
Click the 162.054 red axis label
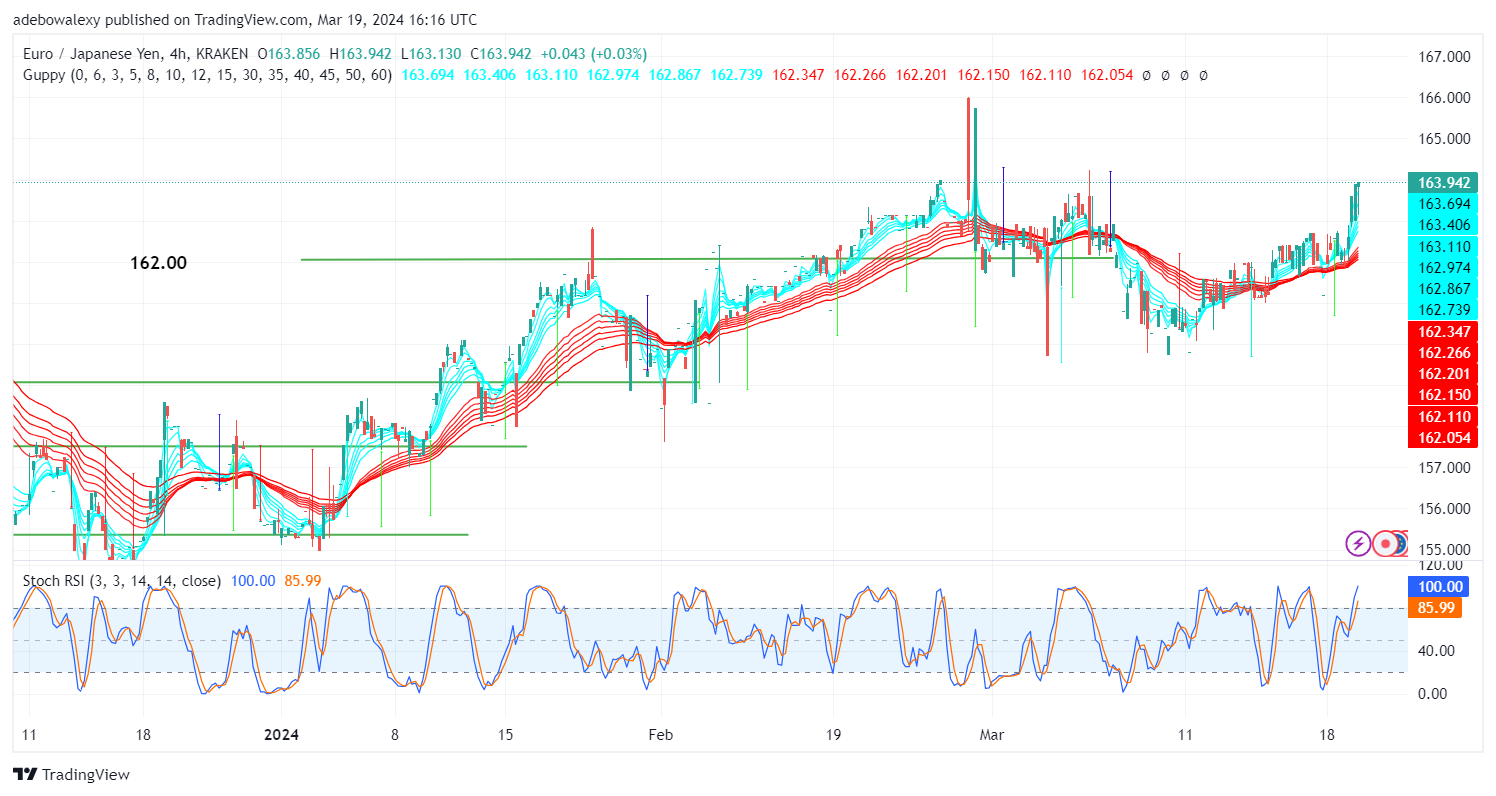[x=1442, y=437]
